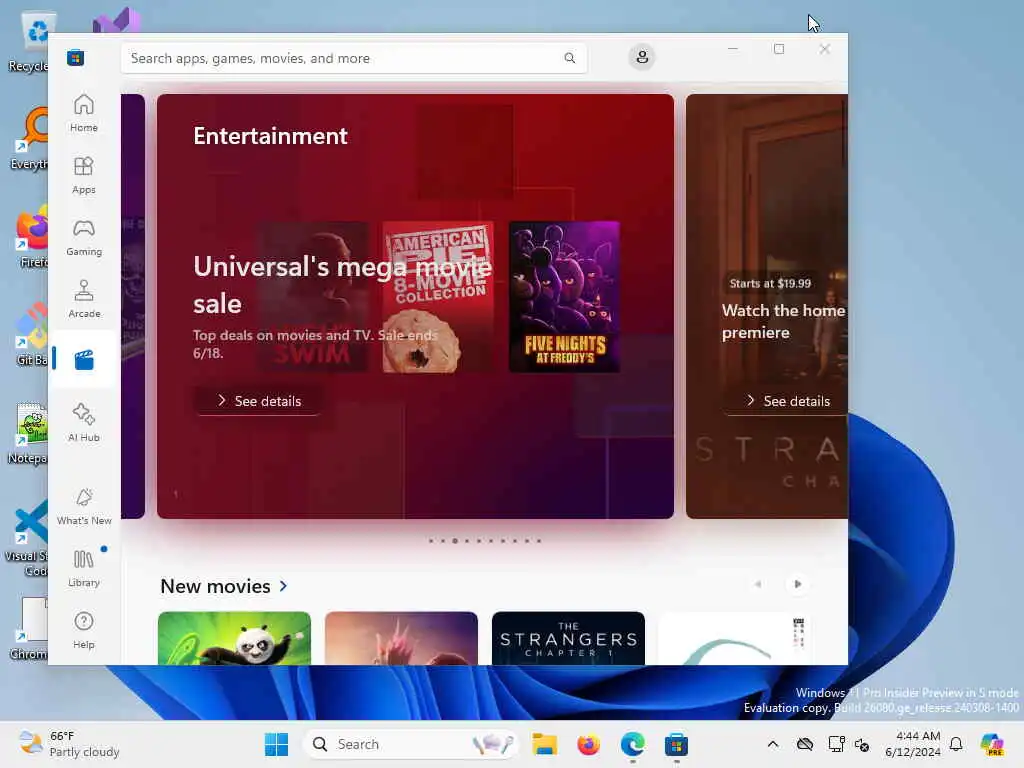1024x768 pixels.
Task: Click See details for Universal's mega movie sale
Action: [259, 401]
